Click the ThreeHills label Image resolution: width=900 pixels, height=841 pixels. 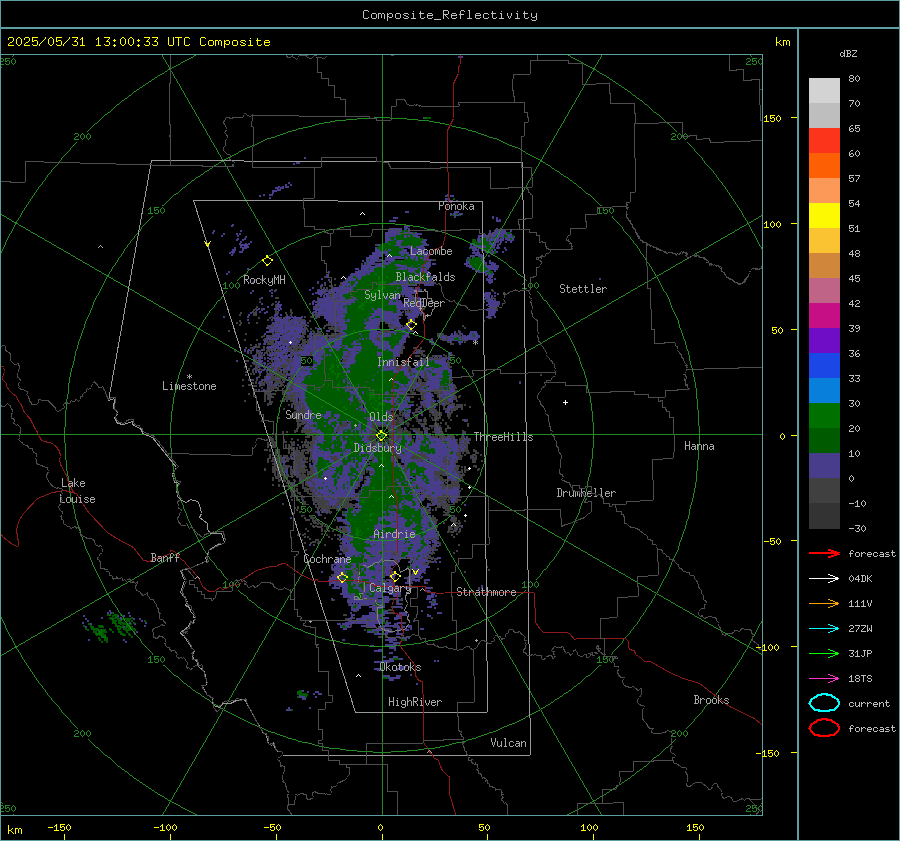click(x=503, y=437)
